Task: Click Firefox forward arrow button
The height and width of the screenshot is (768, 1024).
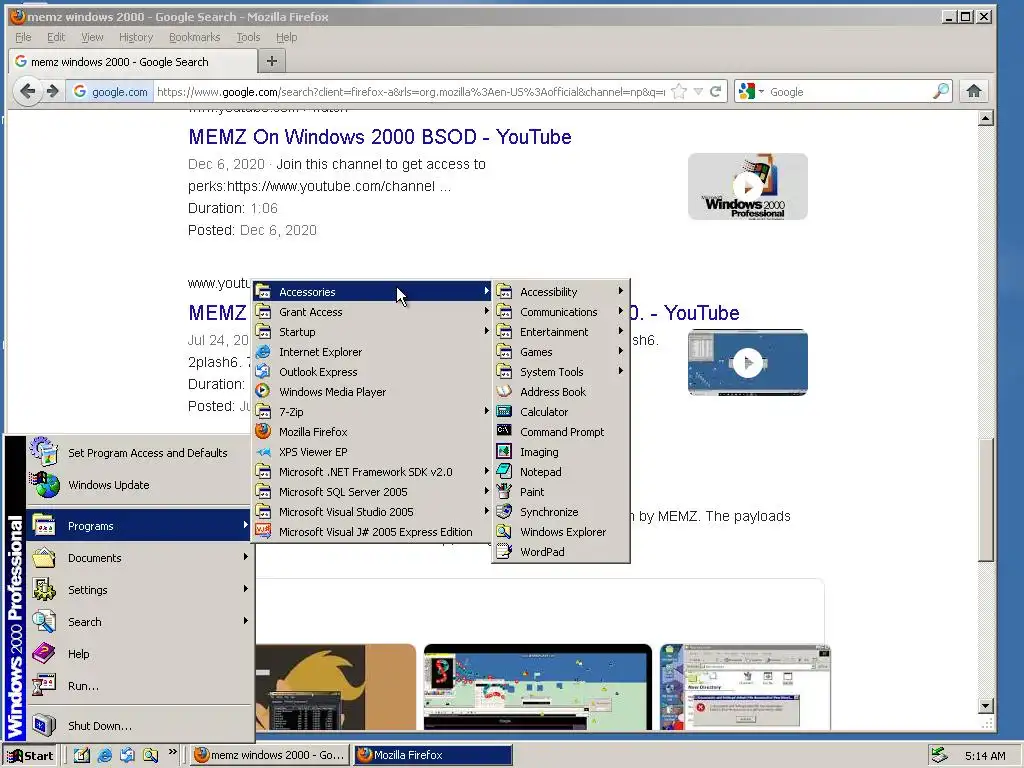Action: point(53,91)
